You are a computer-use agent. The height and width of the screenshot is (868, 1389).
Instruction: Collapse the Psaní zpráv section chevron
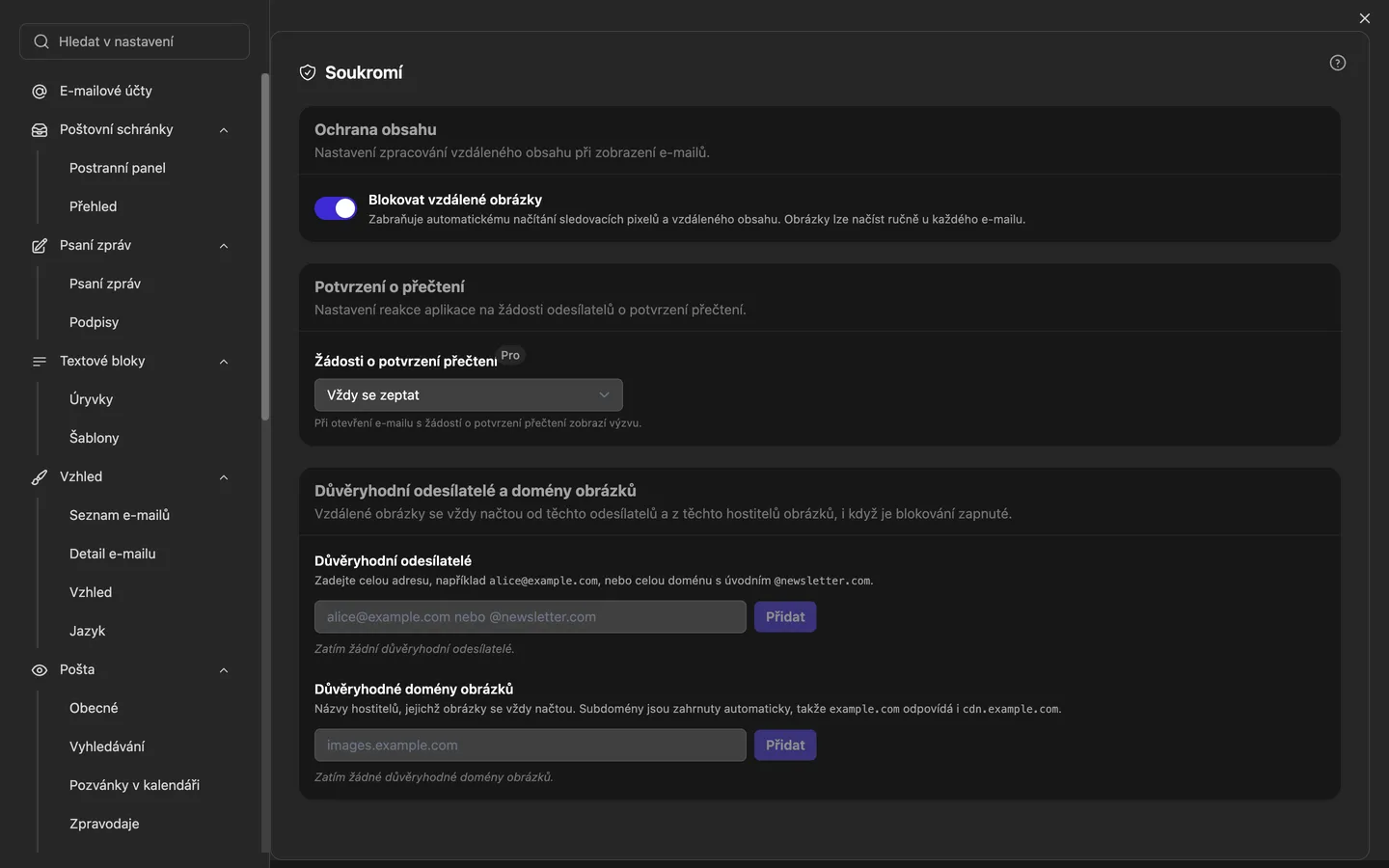coord(224,246)
